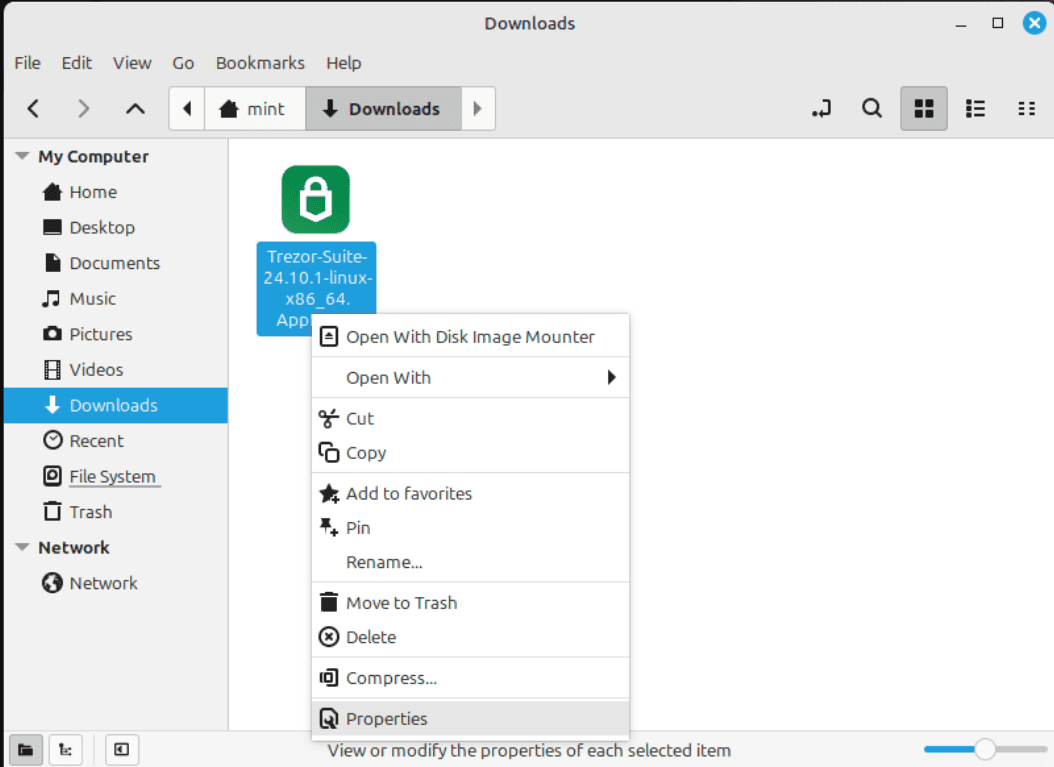
Task: Open Home in the sidebar
Action: pos(116,192)
